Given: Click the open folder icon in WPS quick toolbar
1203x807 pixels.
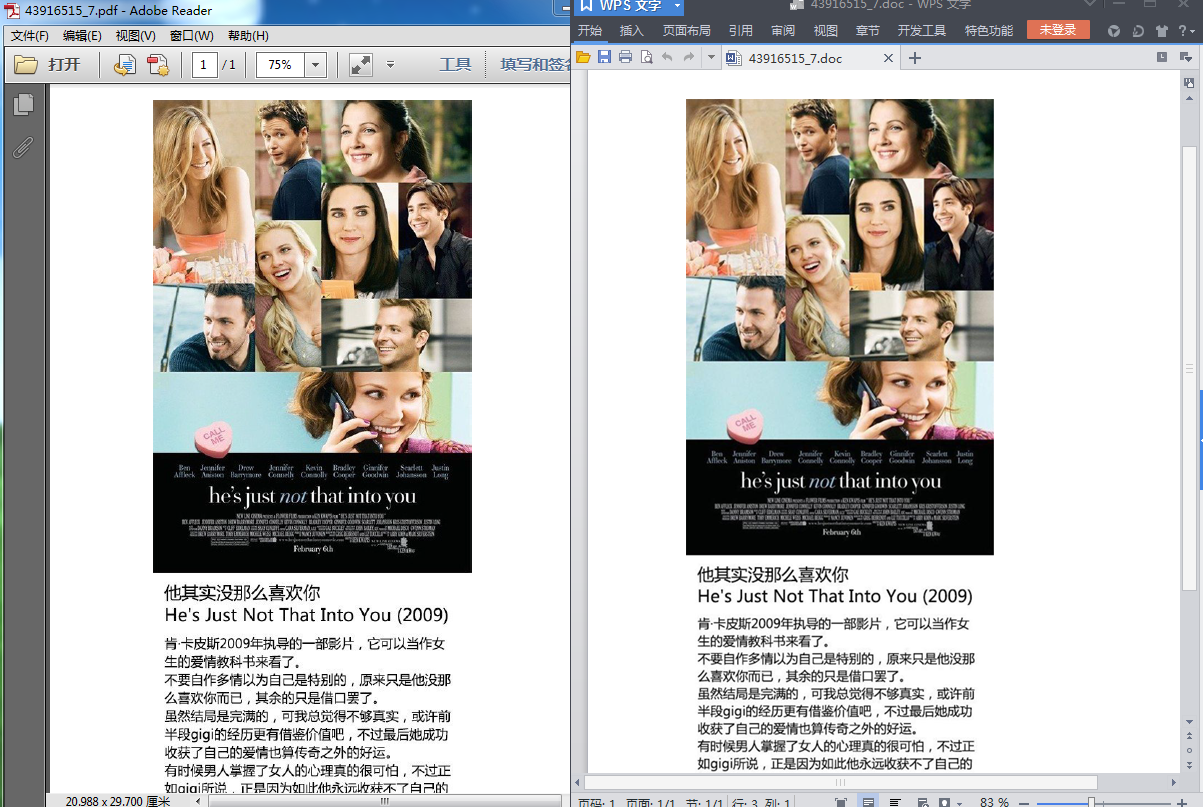Looking at the screenshot, I should 583,58.
